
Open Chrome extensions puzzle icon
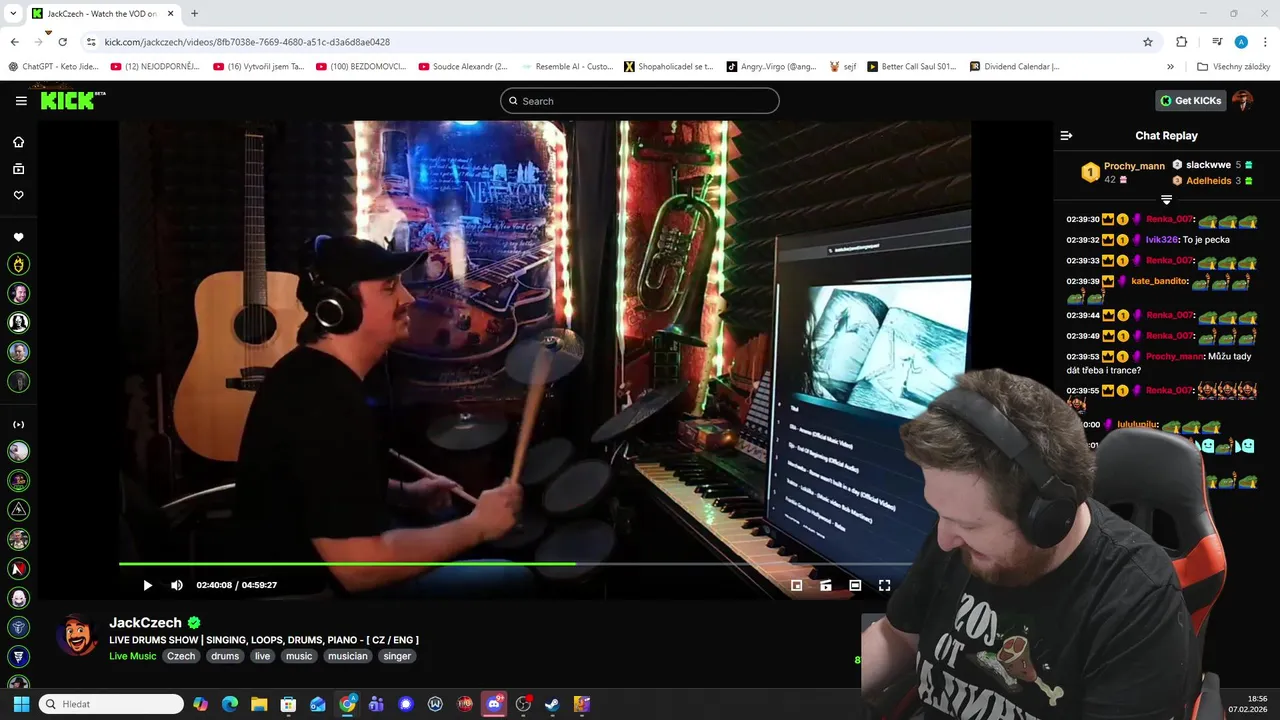point(1181,42)
